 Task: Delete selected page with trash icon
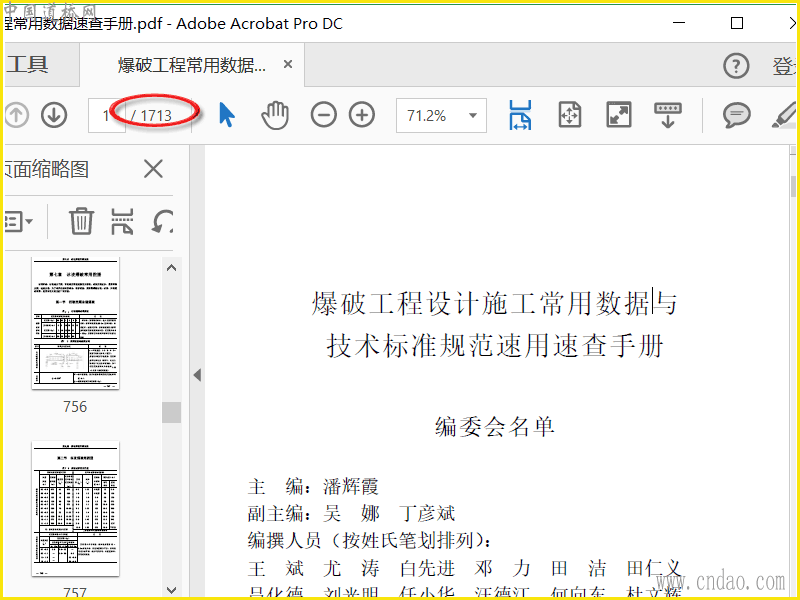tap(81, 221)
